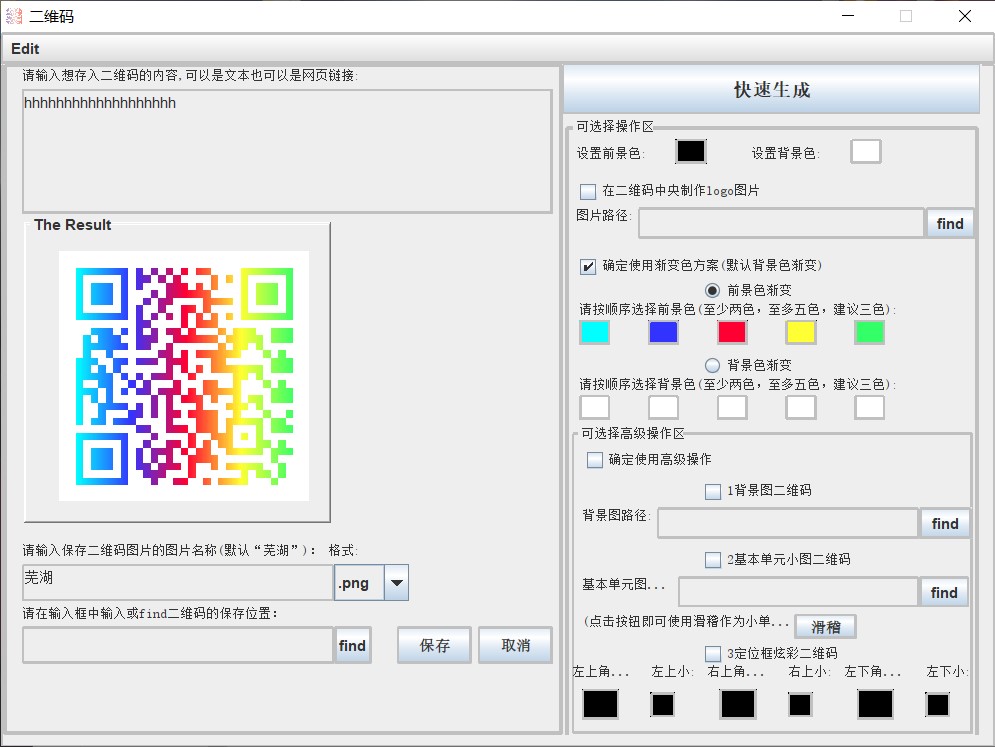Open the Edit menu
Viewport: 995px width, 747px height.
click(x=25, y=49)
